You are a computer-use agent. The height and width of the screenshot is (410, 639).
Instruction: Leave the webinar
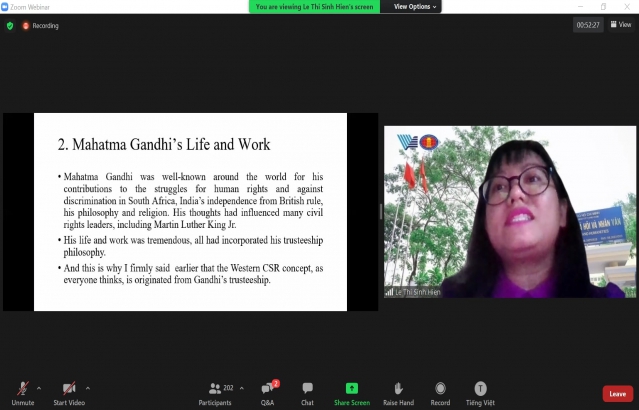click(617, 394)
